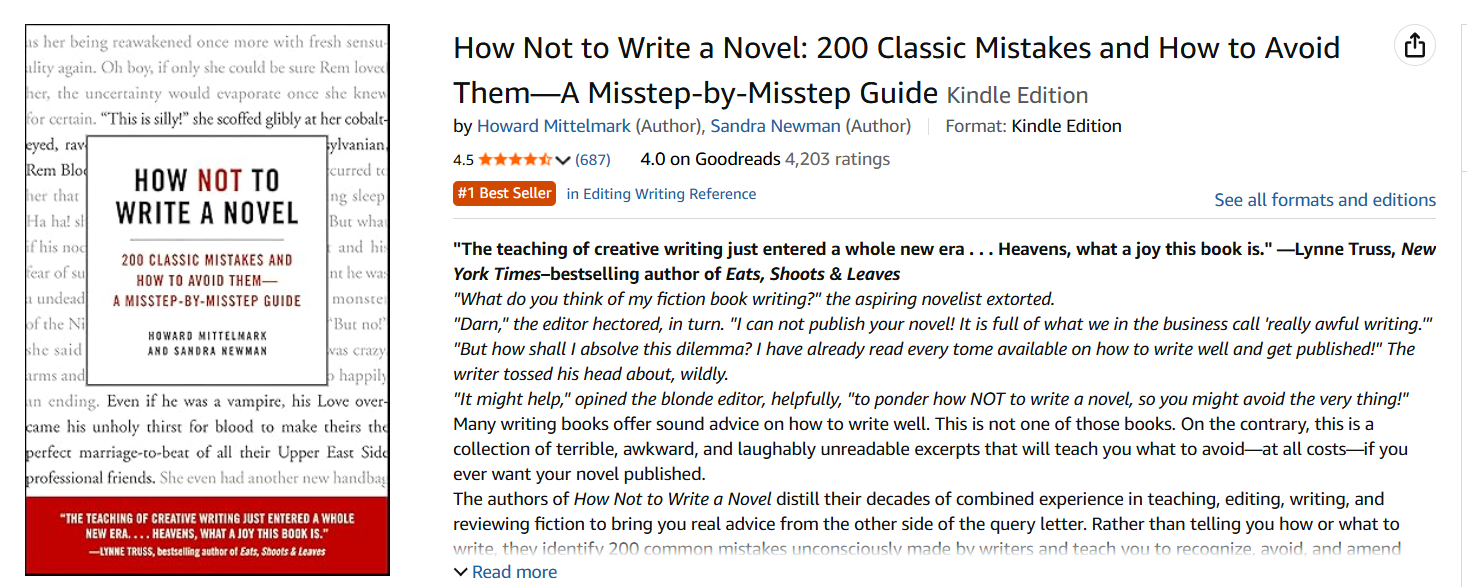Expand the description with Read more
1467x587 pixels.
click(506, 572)
